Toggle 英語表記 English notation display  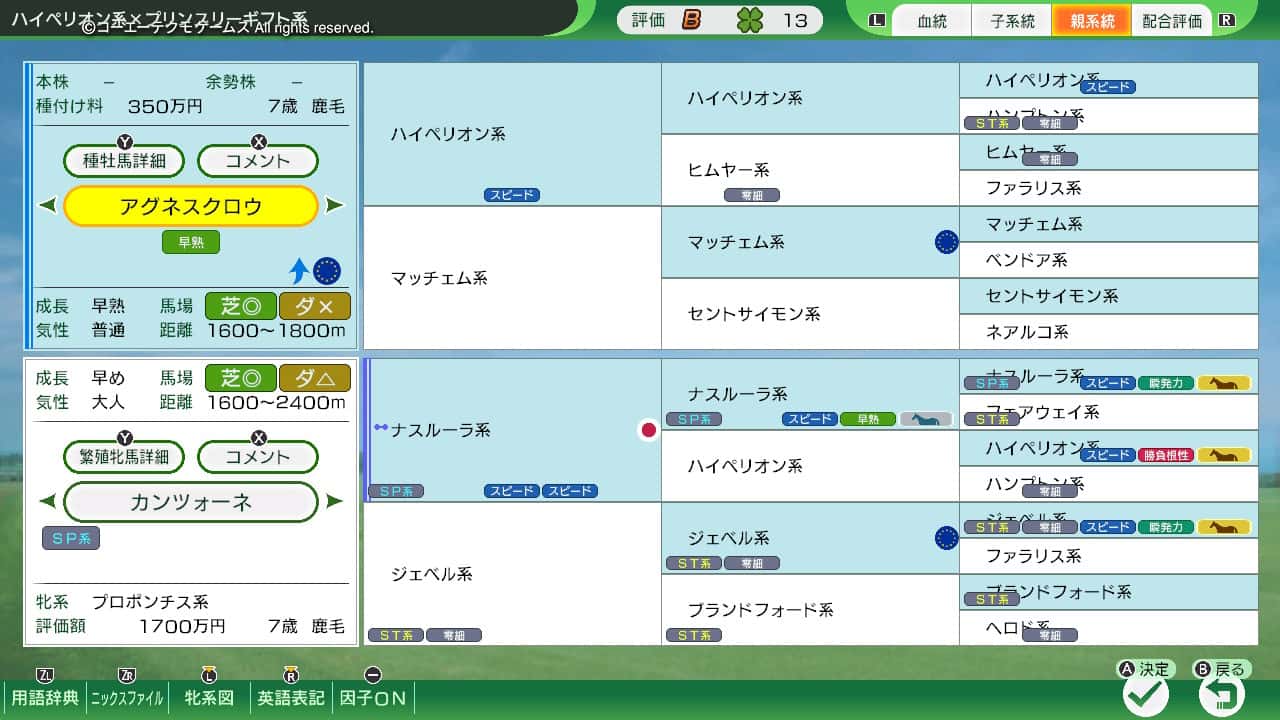[x=289, y=697]
